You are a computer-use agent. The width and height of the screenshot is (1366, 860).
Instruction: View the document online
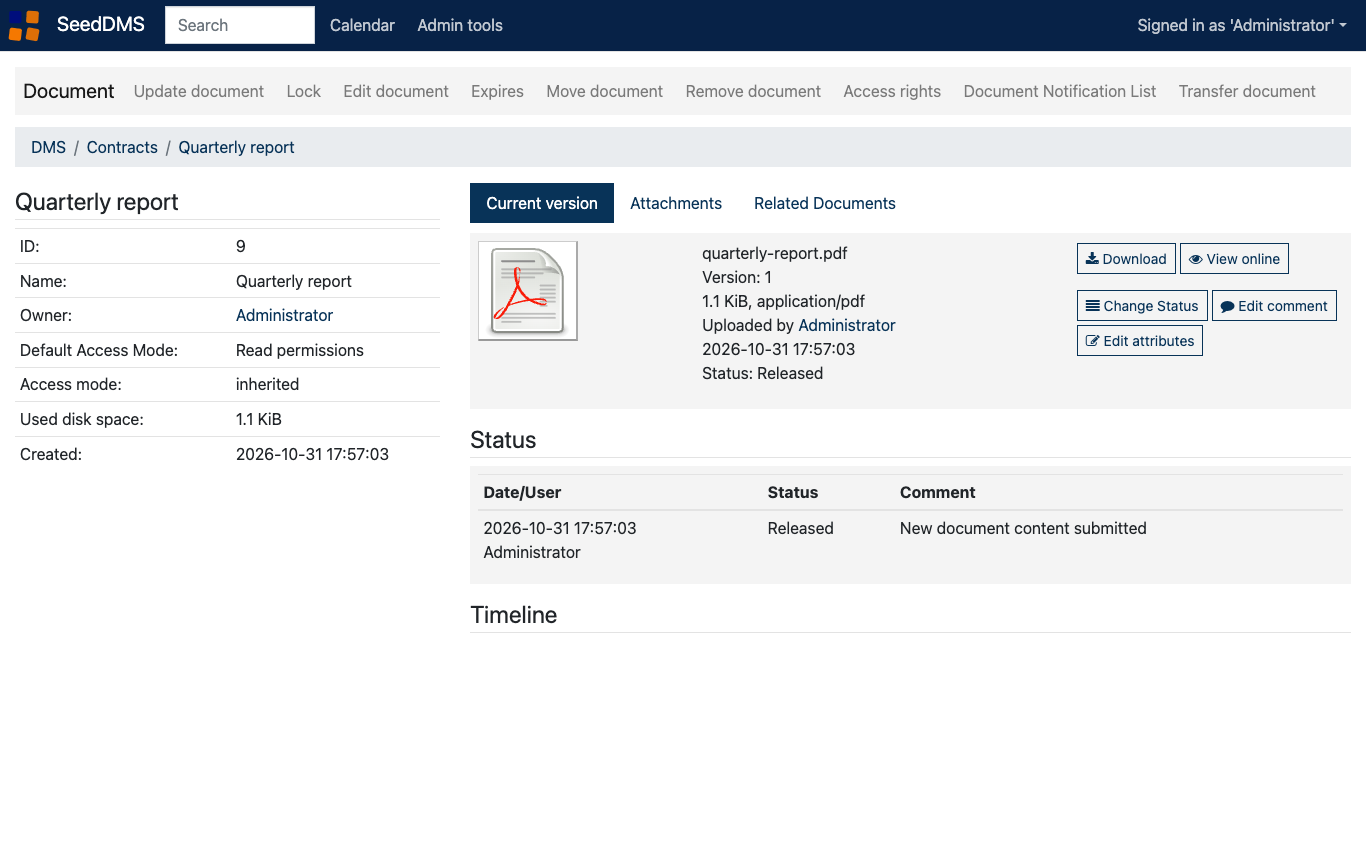pos(1234,259)
